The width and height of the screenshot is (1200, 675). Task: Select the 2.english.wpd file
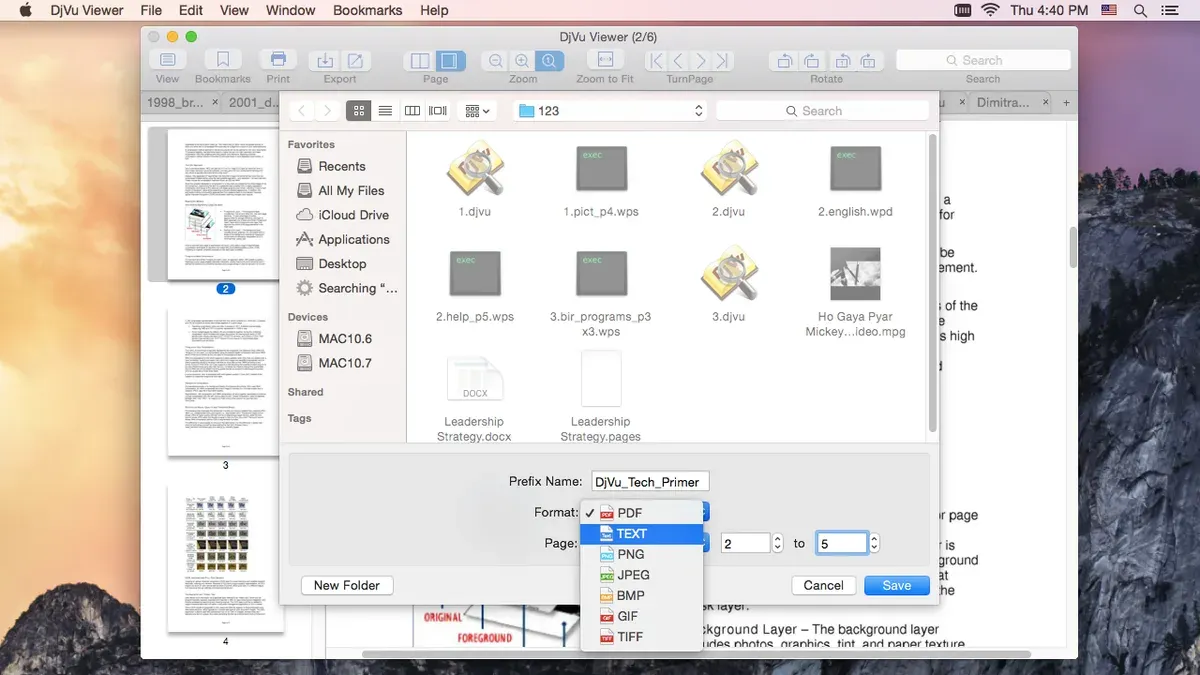[855, 180]
